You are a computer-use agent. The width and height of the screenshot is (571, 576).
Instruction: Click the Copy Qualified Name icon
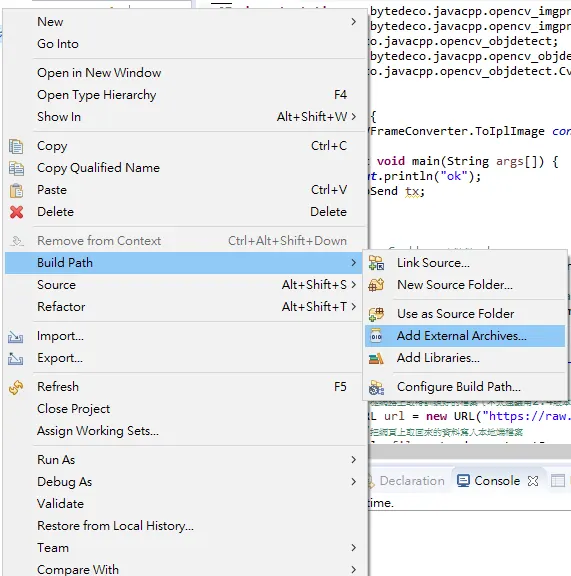[x=16, y=168]
